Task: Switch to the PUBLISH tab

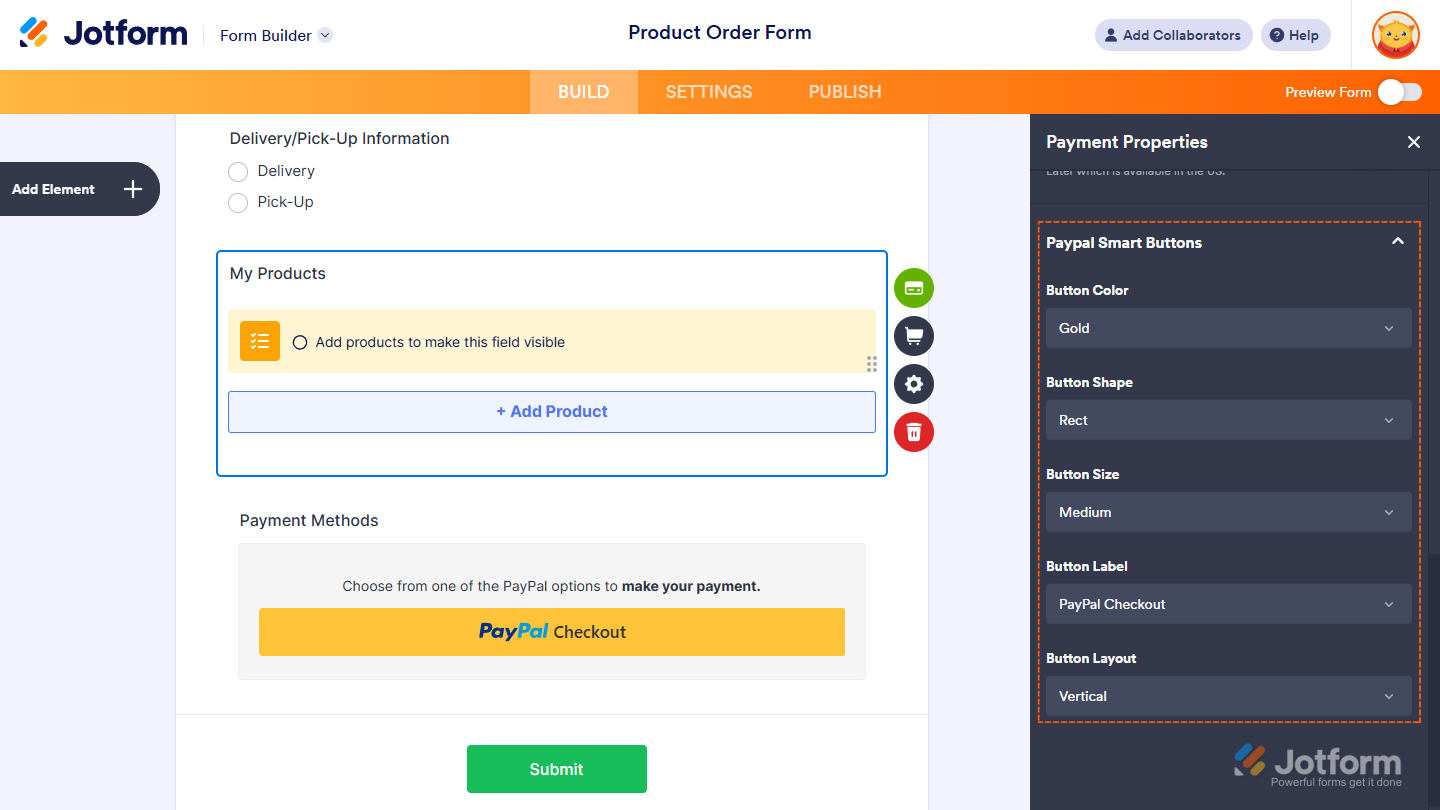Action: pyautogui.click(x=844, y=92)
